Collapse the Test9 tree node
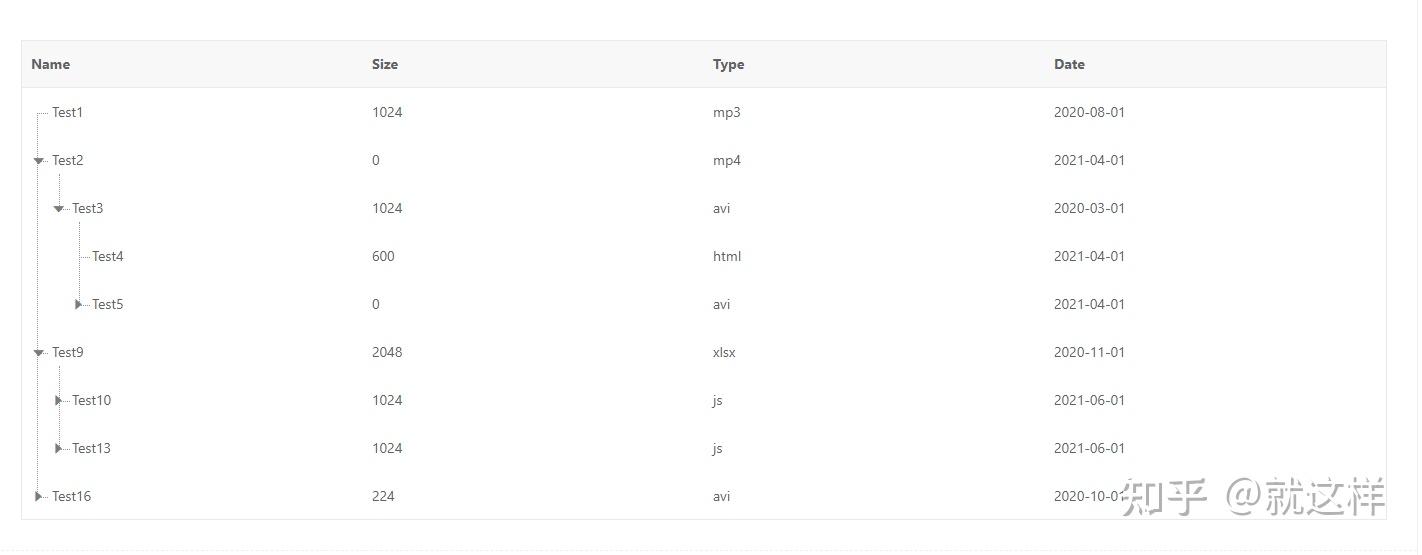Image resolution: width=1422 pixels, height=555 pixels. [38, 352]
